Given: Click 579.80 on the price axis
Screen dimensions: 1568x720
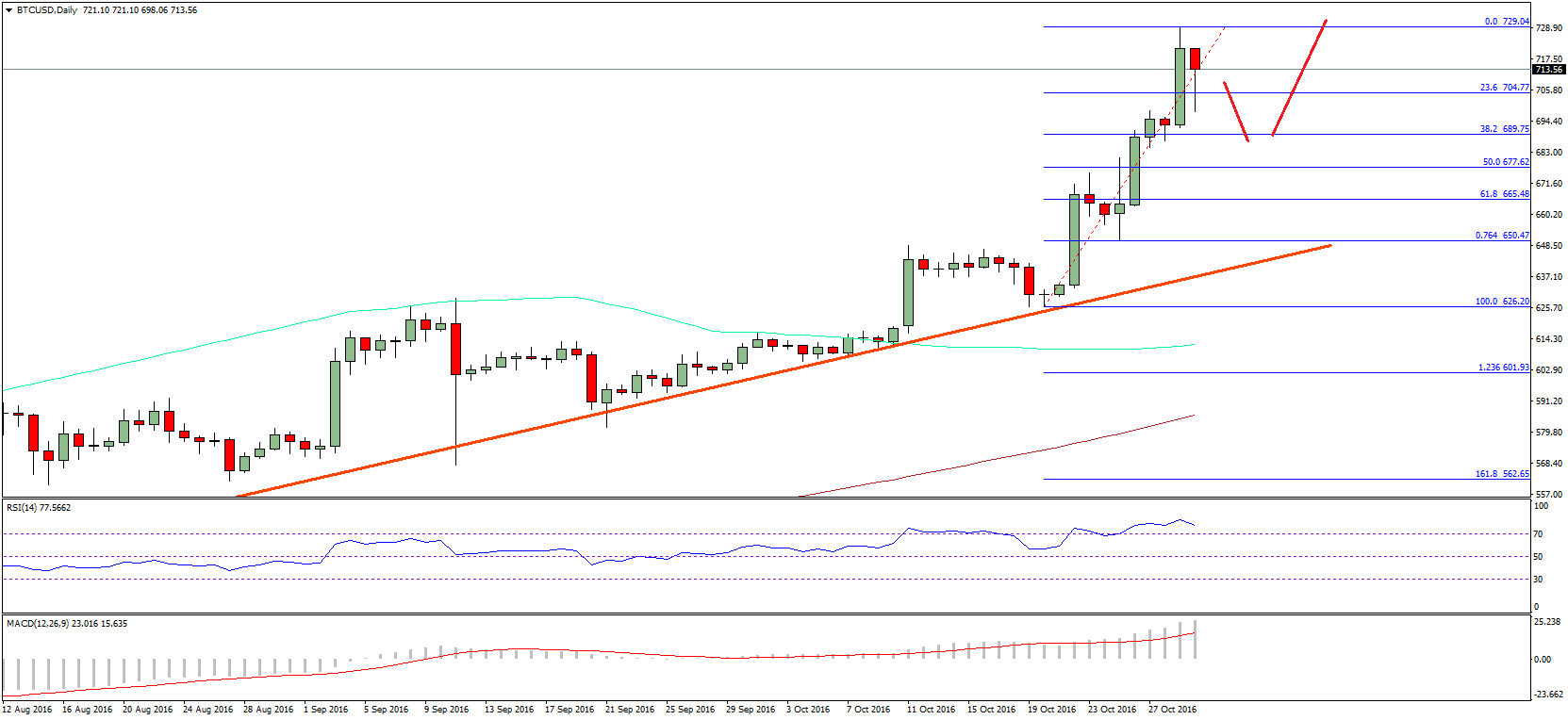Looking at the screenshot, I should coord(1549,433).
